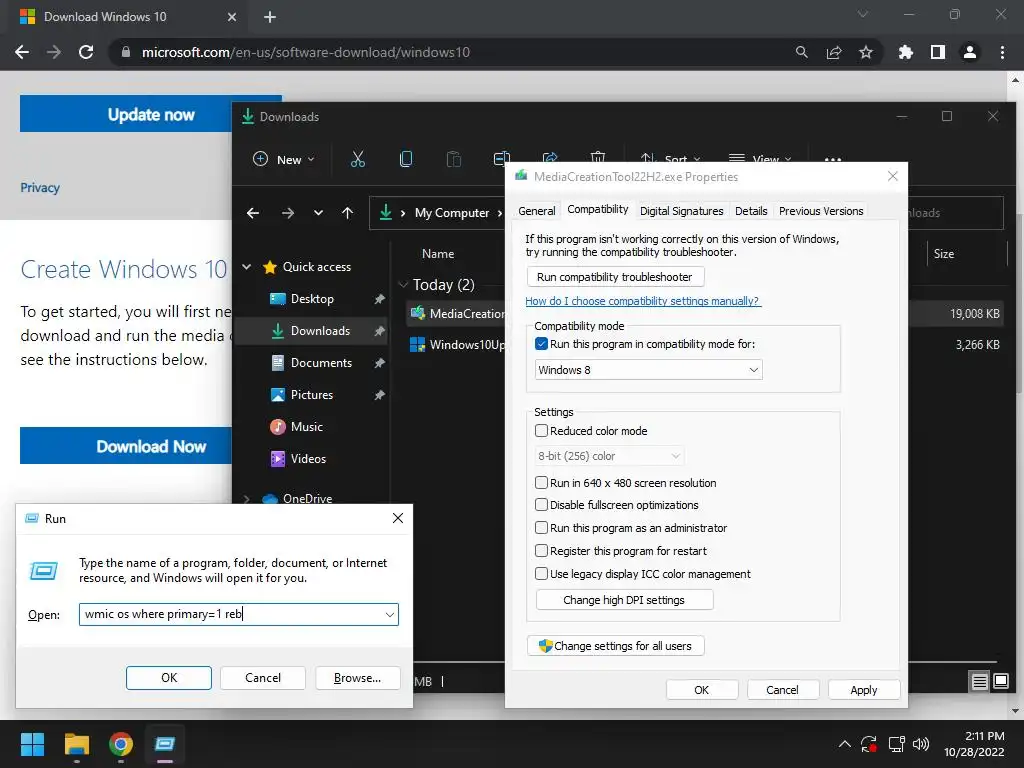Click OK in the Properties dialog
Image resolution: width=1024 pixels, height=768 pixels.
(x=701, y=690)
